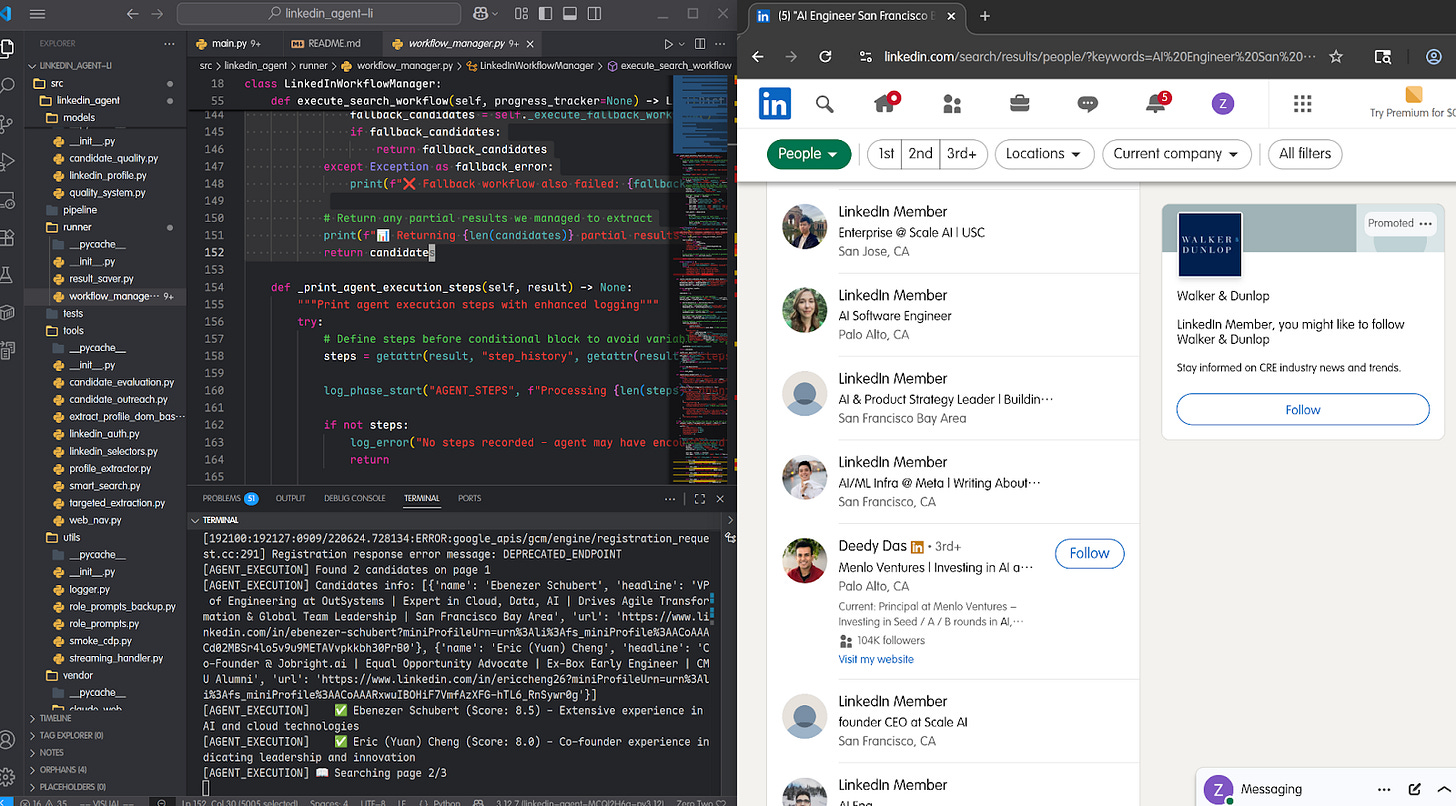The height and width of the screenshot is (806, 1456).
Task: Open LinkedIn My Network icon
Action: click(952, 104)
